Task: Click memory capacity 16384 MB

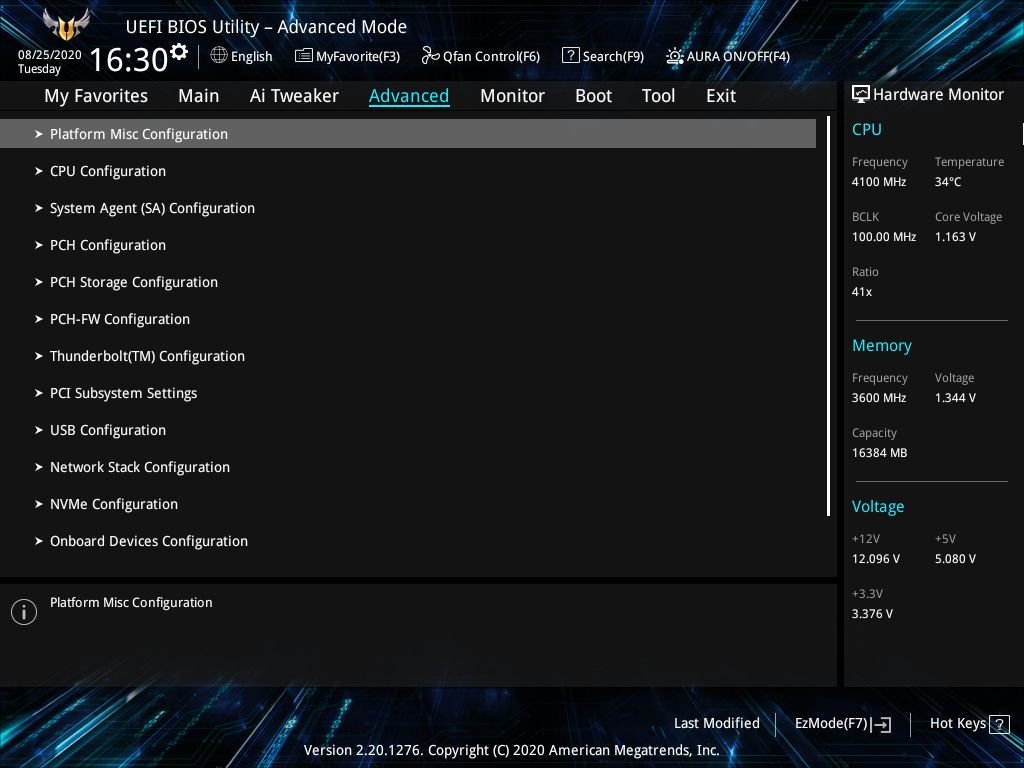Action: (879, 453)
